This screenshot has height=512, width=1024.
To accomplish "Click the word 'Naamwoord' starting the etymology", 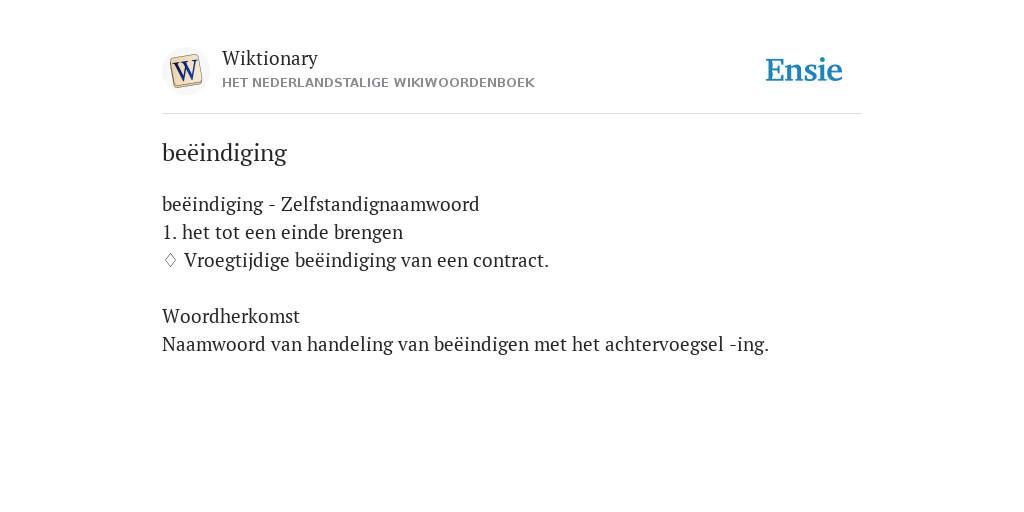I will pos(214,345).
